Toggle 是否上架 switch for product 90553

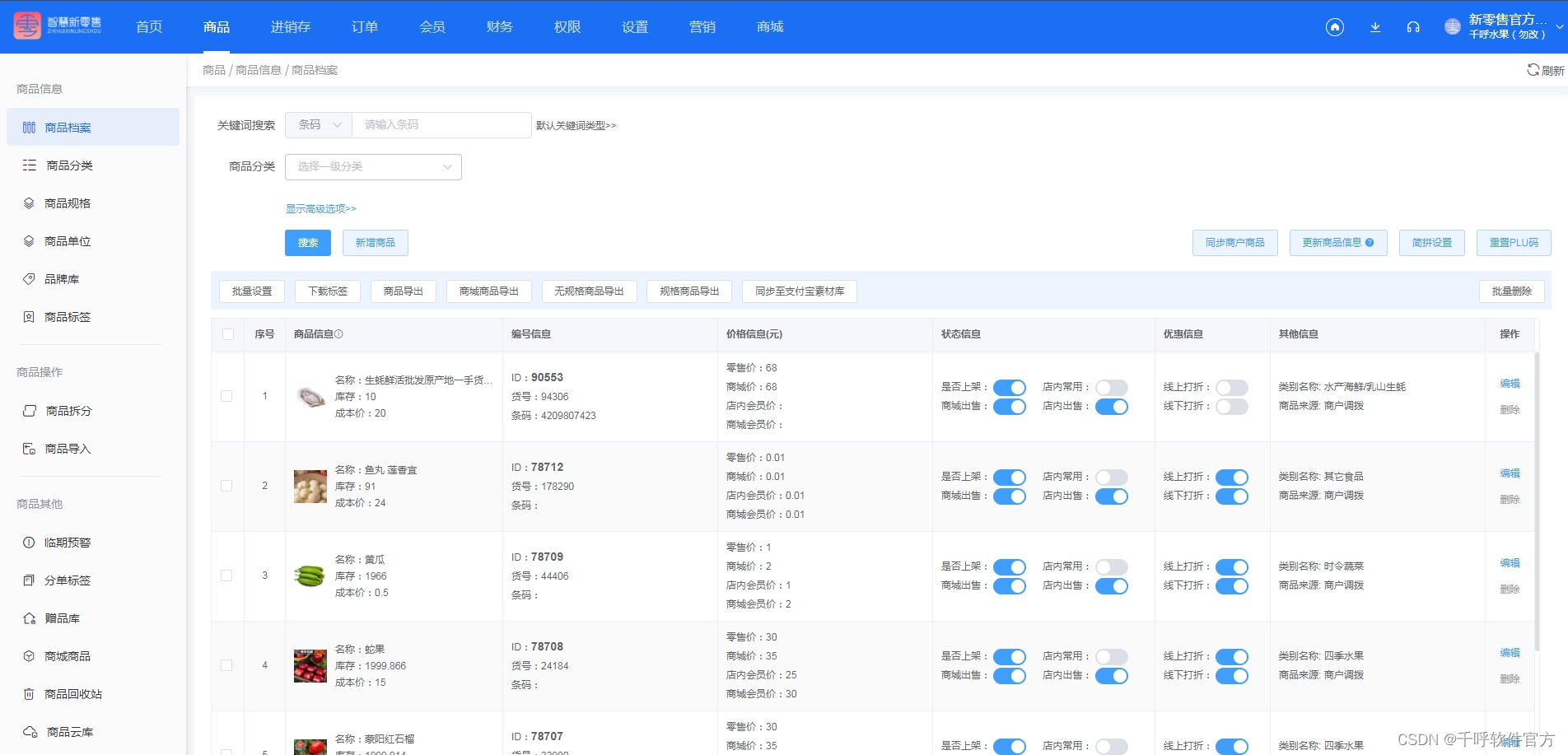[1010, 387]
